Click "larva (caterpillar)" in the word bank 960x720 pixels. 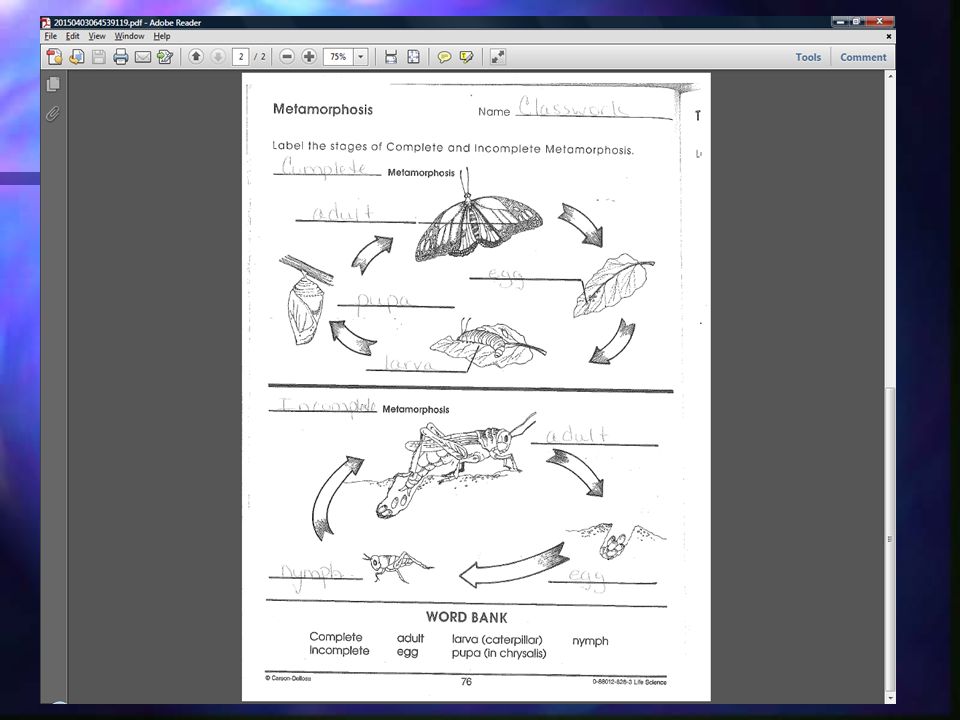click(x=497, y=639)
